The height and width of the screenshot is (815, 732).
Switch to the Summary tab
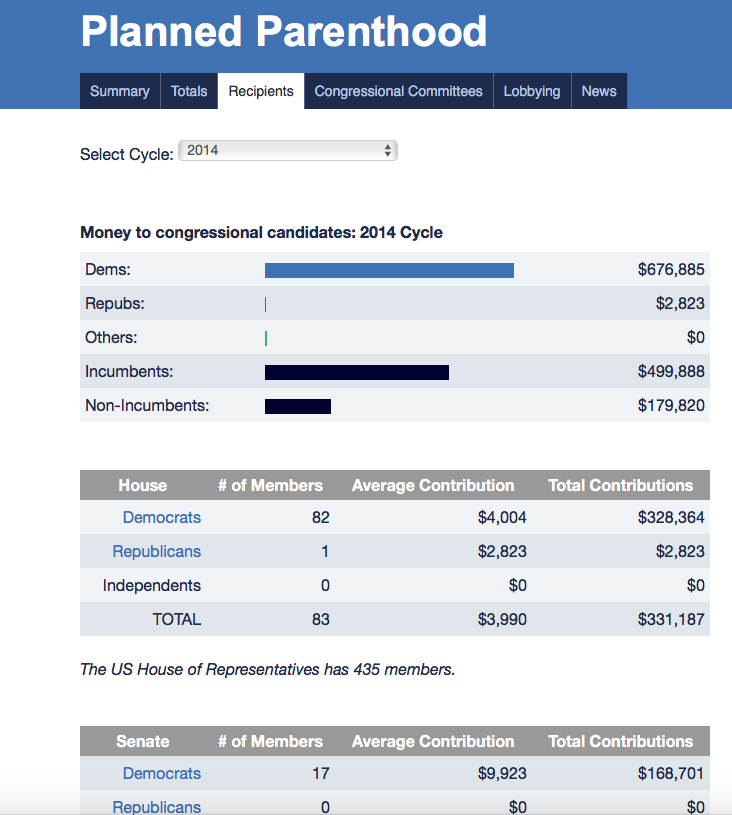119,91
